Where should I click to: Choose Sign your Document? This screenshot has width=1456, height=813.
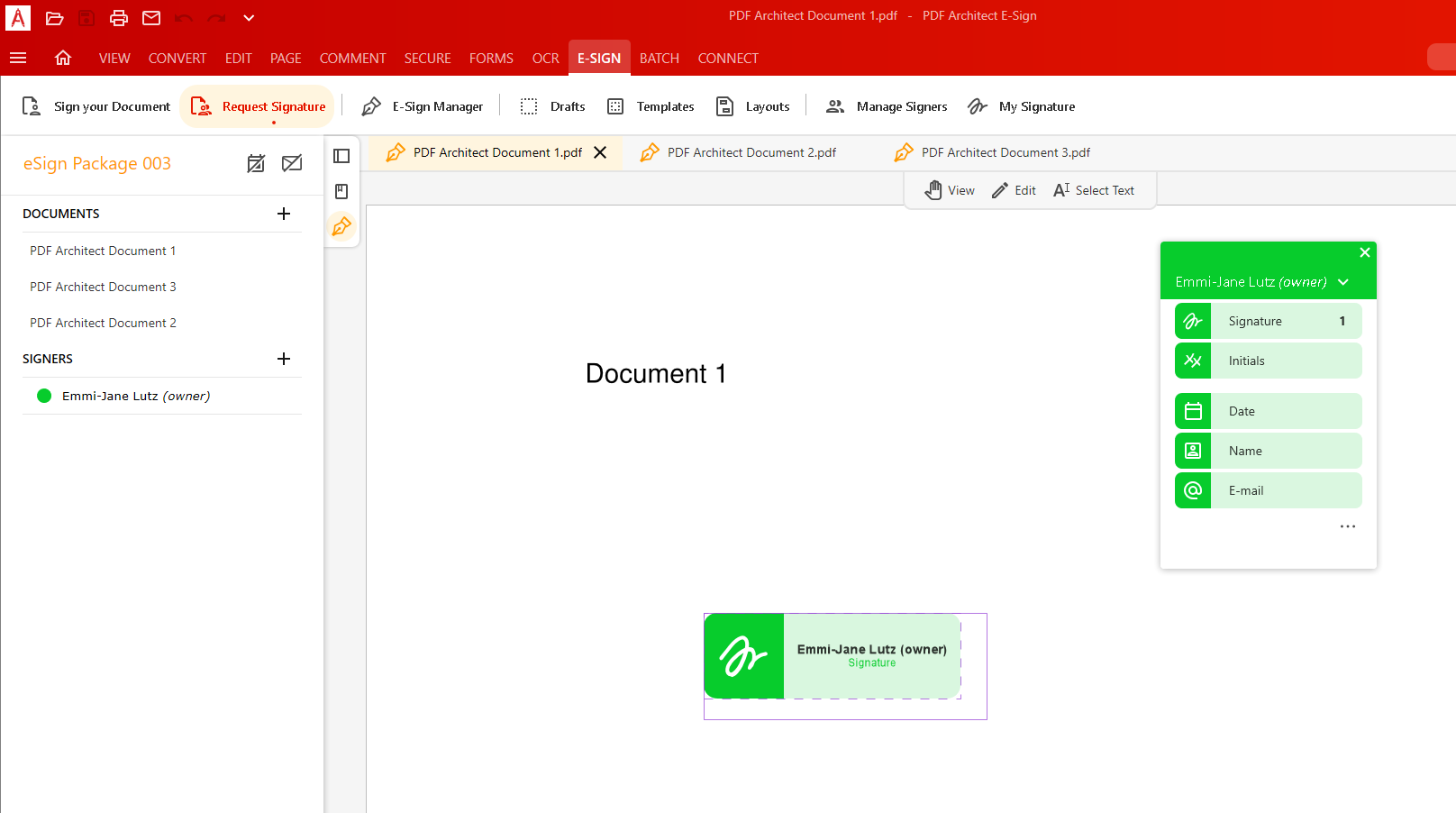[96, 106]
